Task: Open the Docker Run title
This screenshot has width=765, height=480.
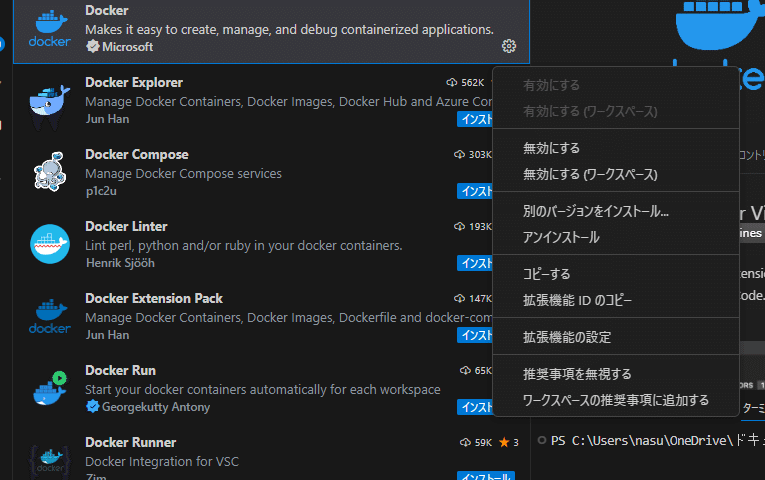Action: (x=120, y=370)
